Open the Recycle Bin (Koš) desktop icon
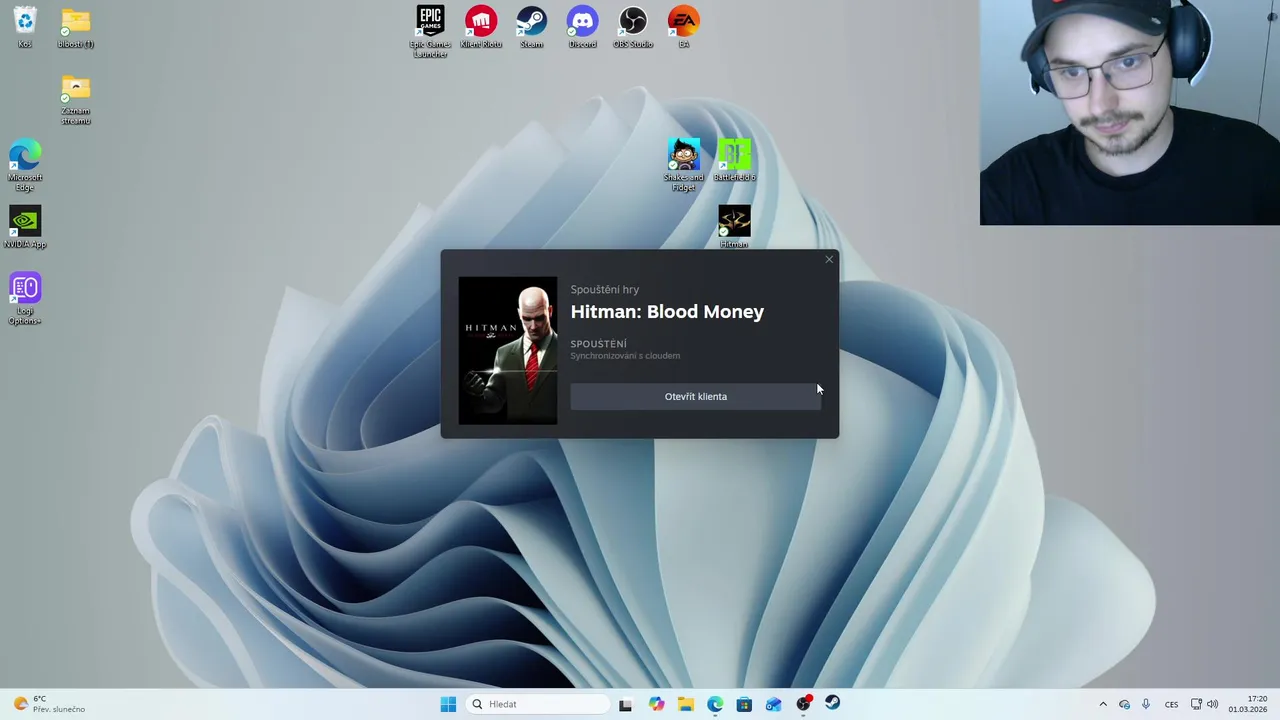1280x720 pixels. (x=24, y=27)
